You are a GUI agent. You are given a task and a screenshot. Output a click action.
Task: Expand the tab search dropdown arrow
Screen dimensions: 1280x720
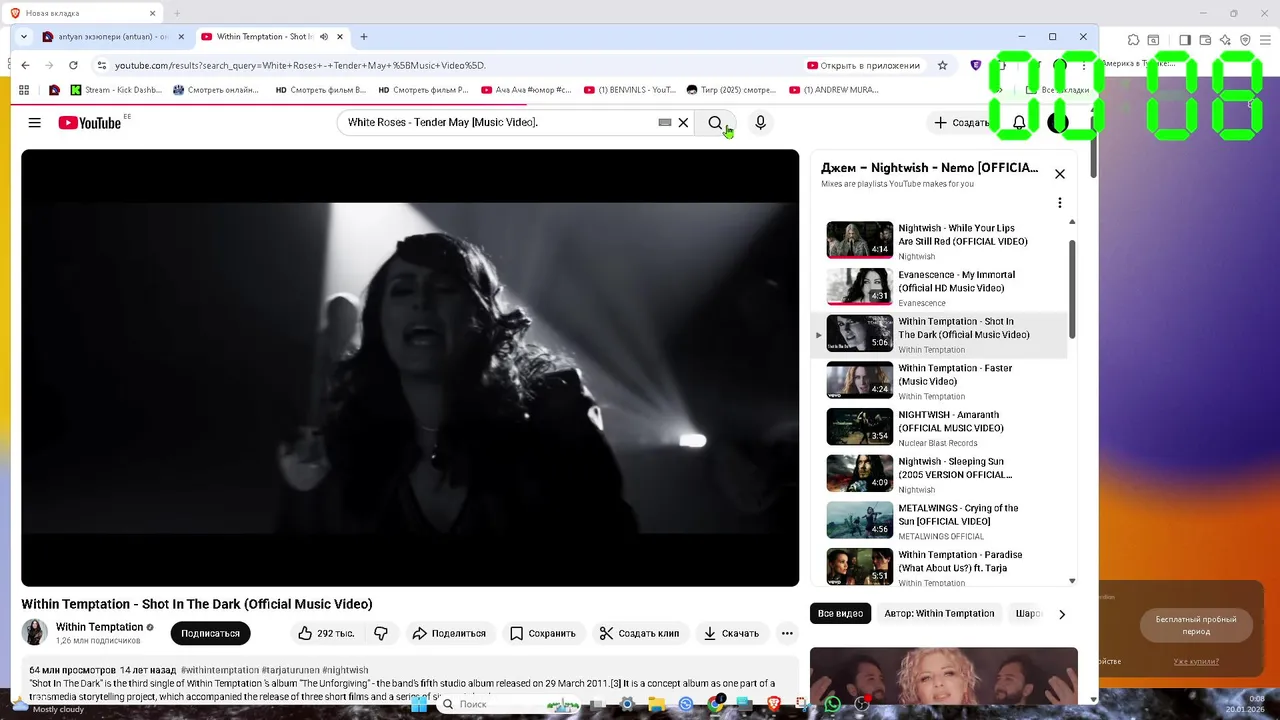pyautogui.click(x=24, y=37)
